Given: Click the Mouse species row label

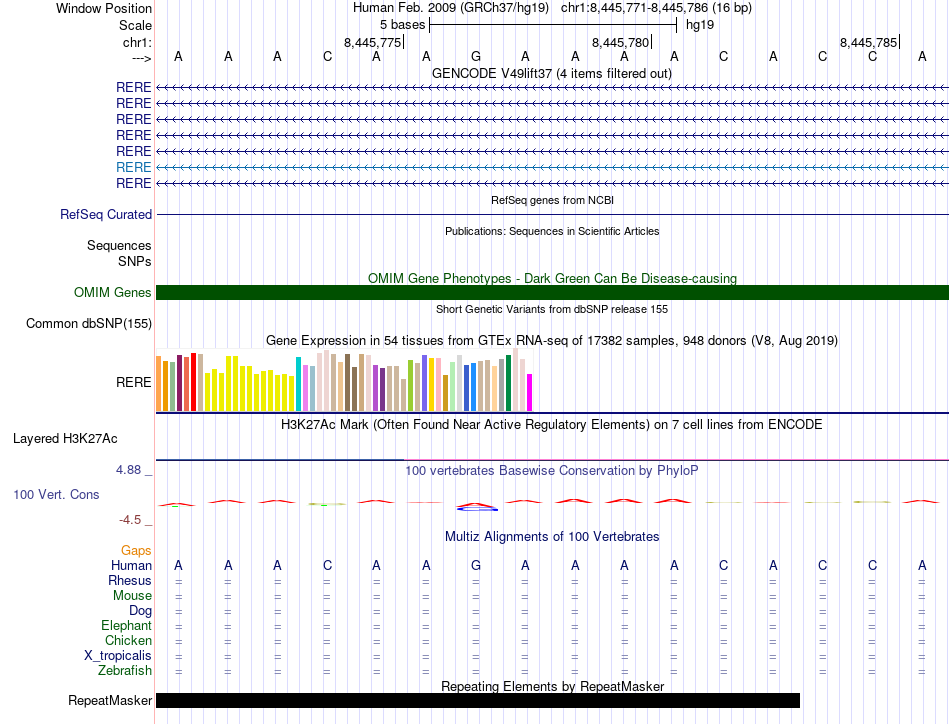Looking at the screenshot, I should point(132,596).
